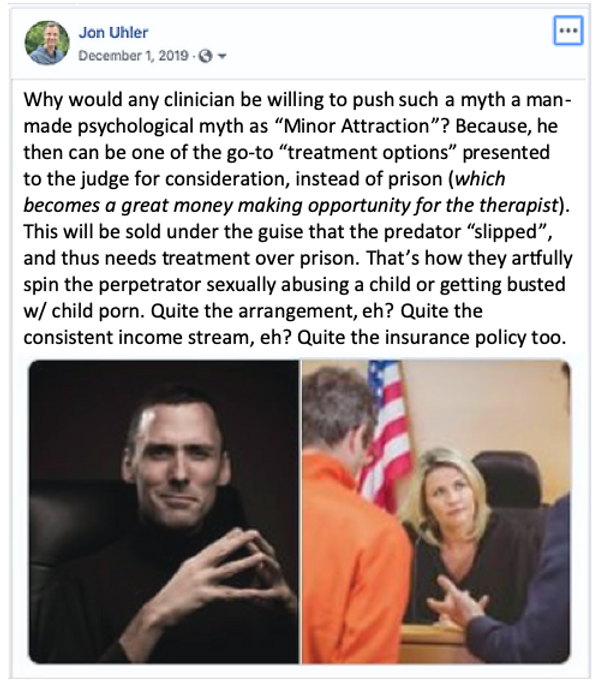Click the italicized money making opportunity sentence

pyautogui.click(x=296, y=191)
